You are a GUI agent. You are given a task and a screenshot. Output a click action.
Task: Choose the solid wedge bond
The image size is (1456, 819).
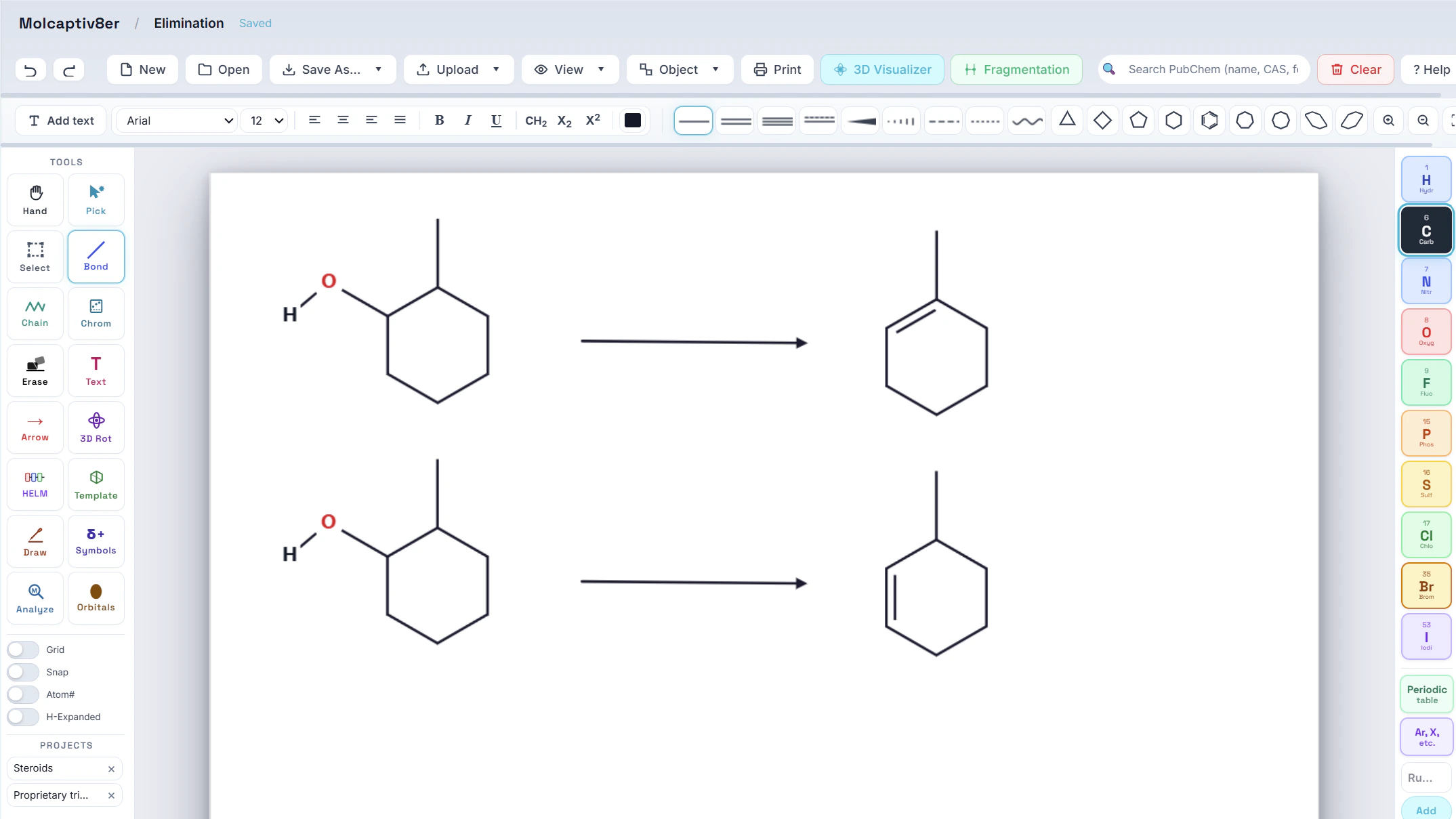point(861,121)
